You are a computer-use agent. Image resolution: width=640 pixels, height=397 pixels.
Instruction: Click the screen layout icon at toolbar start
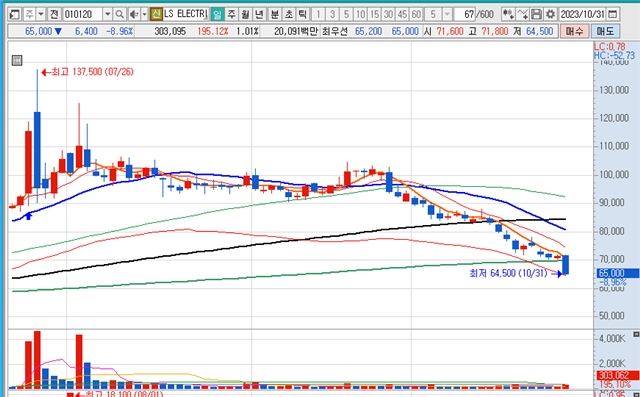pos(15,15)
